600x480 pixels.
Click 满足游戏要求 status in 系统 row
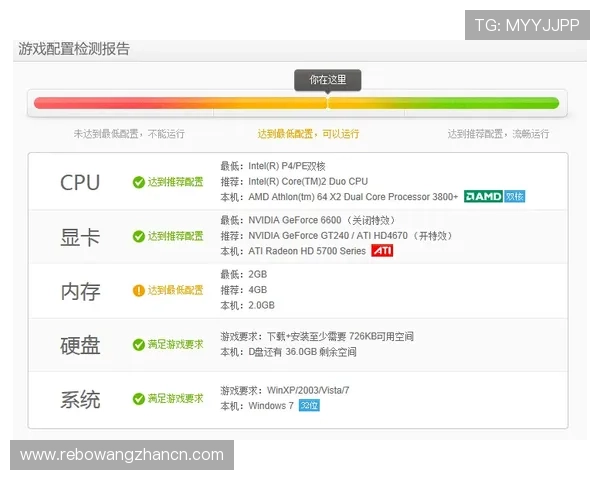pyautogui.click(x=176, y=399)
